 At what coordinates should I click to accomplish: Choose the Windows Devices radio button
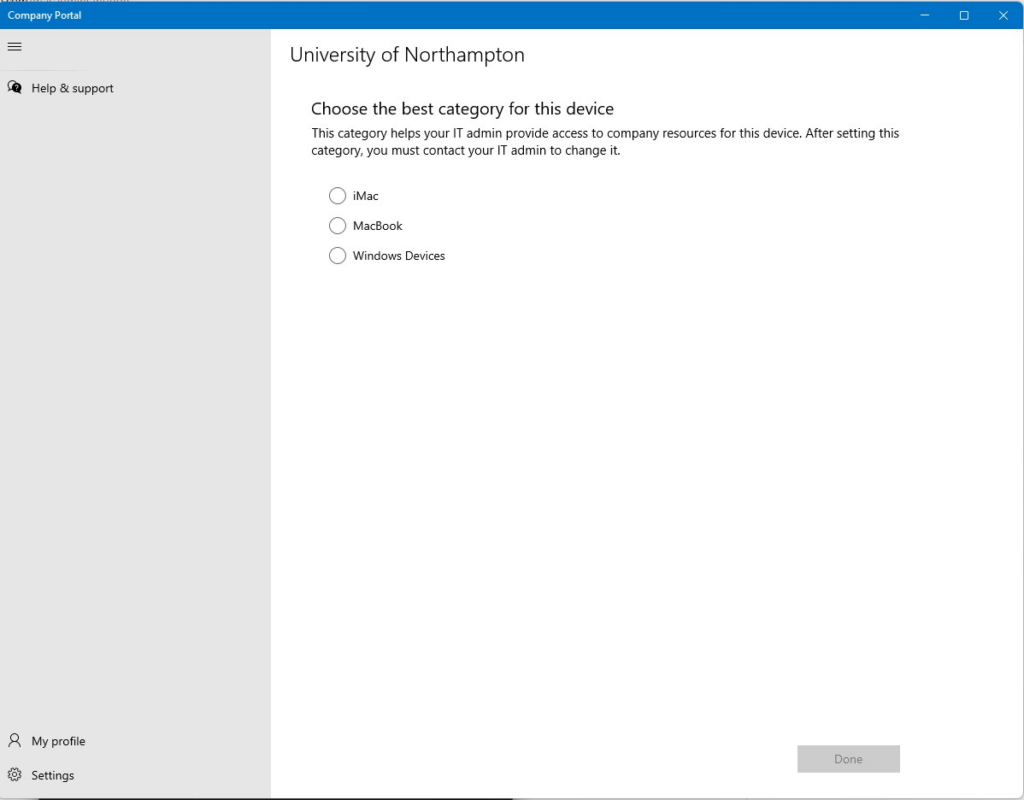[337, 255]
